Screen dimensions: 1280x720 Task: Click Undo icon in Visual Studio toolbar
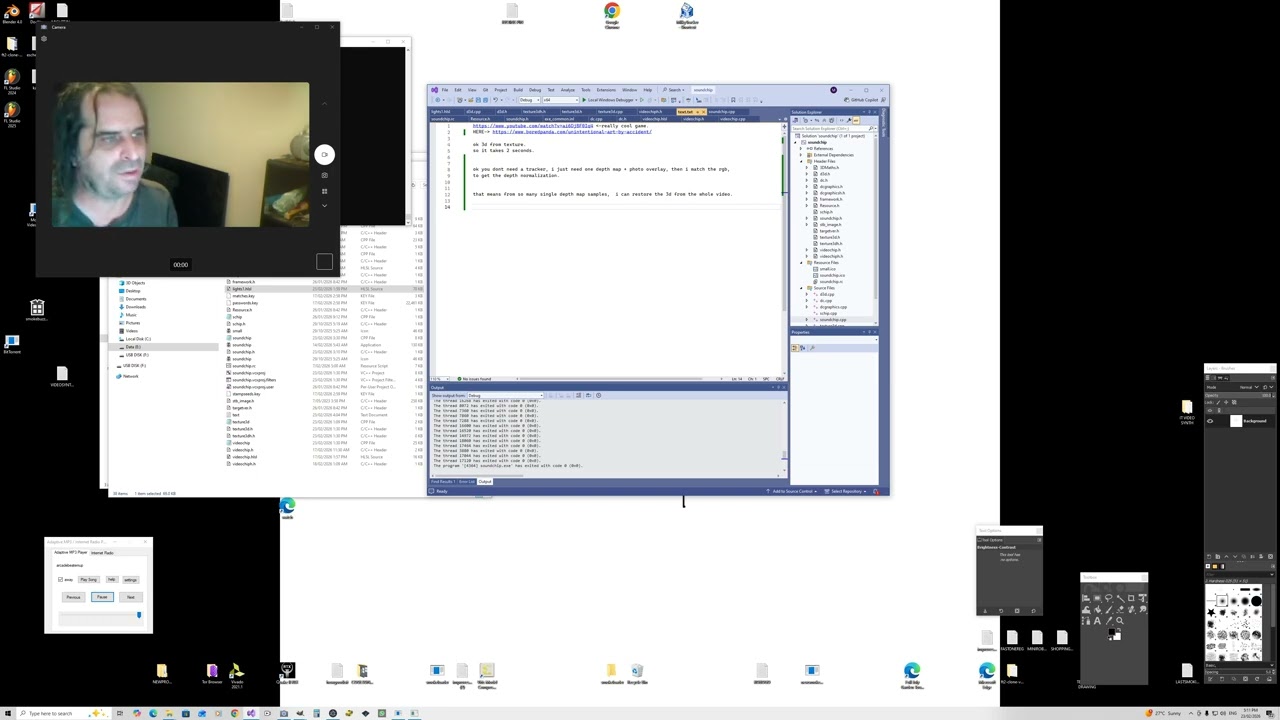[x=495, y=100]
